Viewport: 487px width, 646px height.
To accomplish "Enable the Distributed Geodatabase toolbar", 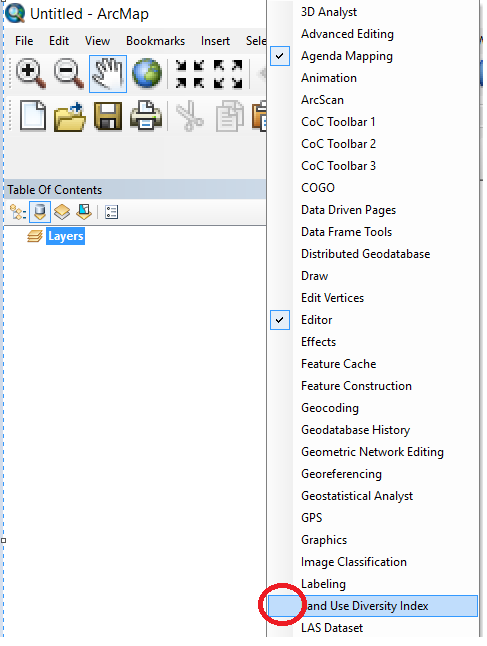I will (373, 254).
